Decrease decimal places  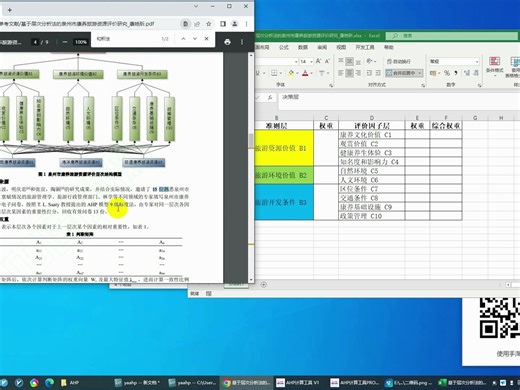[x=476, y=73]
